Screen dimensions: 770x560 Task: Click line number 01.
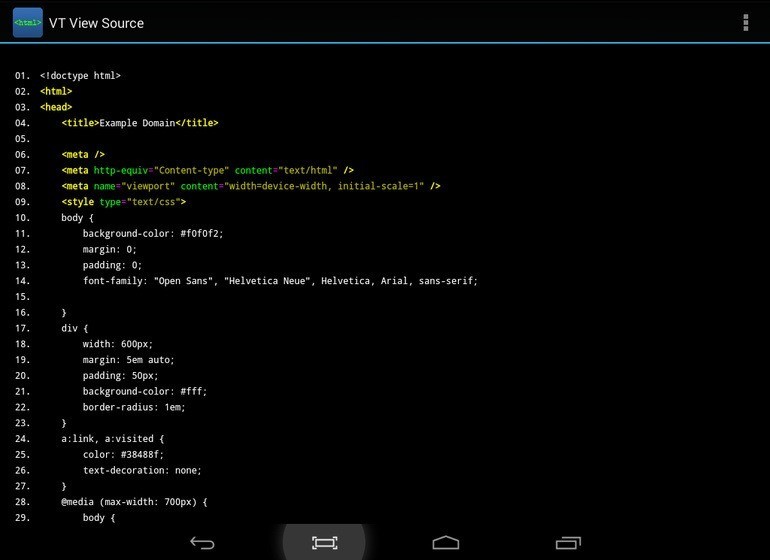point(22,76)
